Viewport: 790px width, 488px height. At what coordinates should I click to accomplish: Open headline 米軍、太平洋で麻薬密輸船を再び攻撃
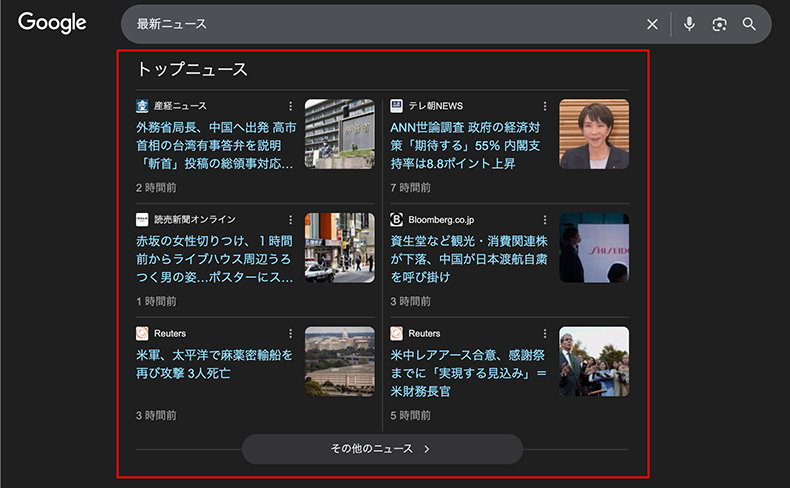(214, 364)
